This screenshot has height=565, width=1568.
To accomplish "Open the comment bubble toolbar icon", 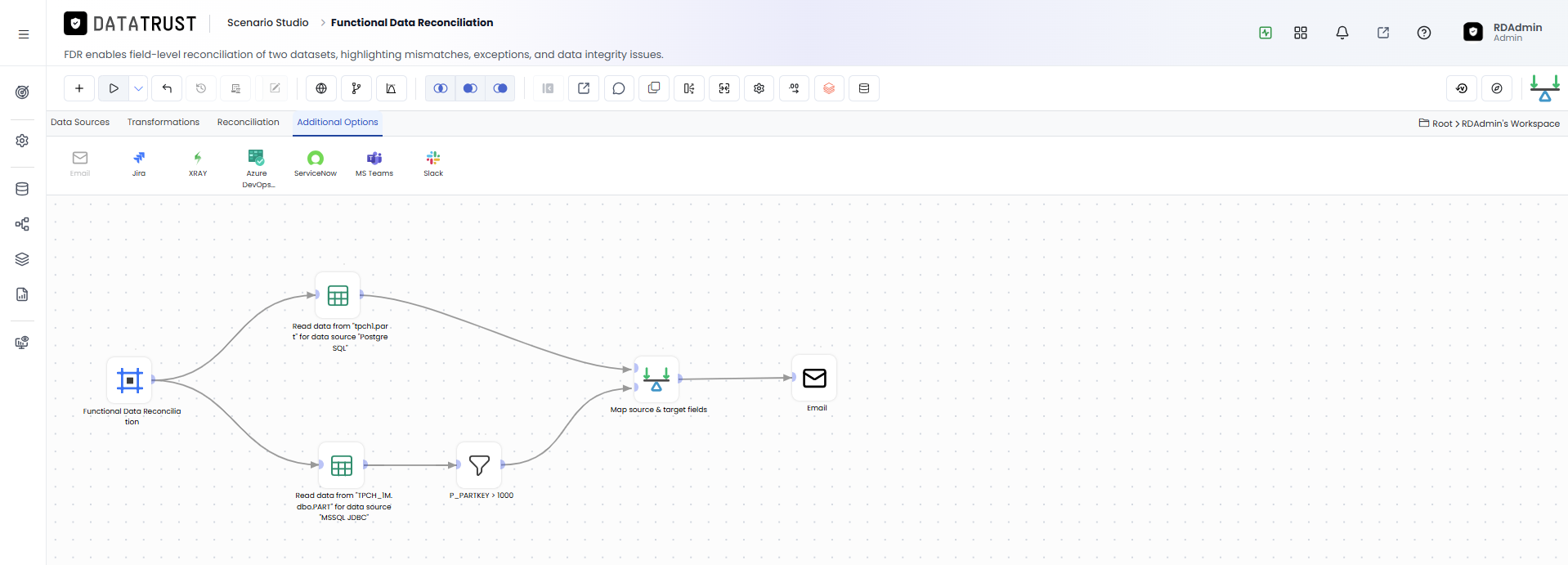I will click(619, 88).
